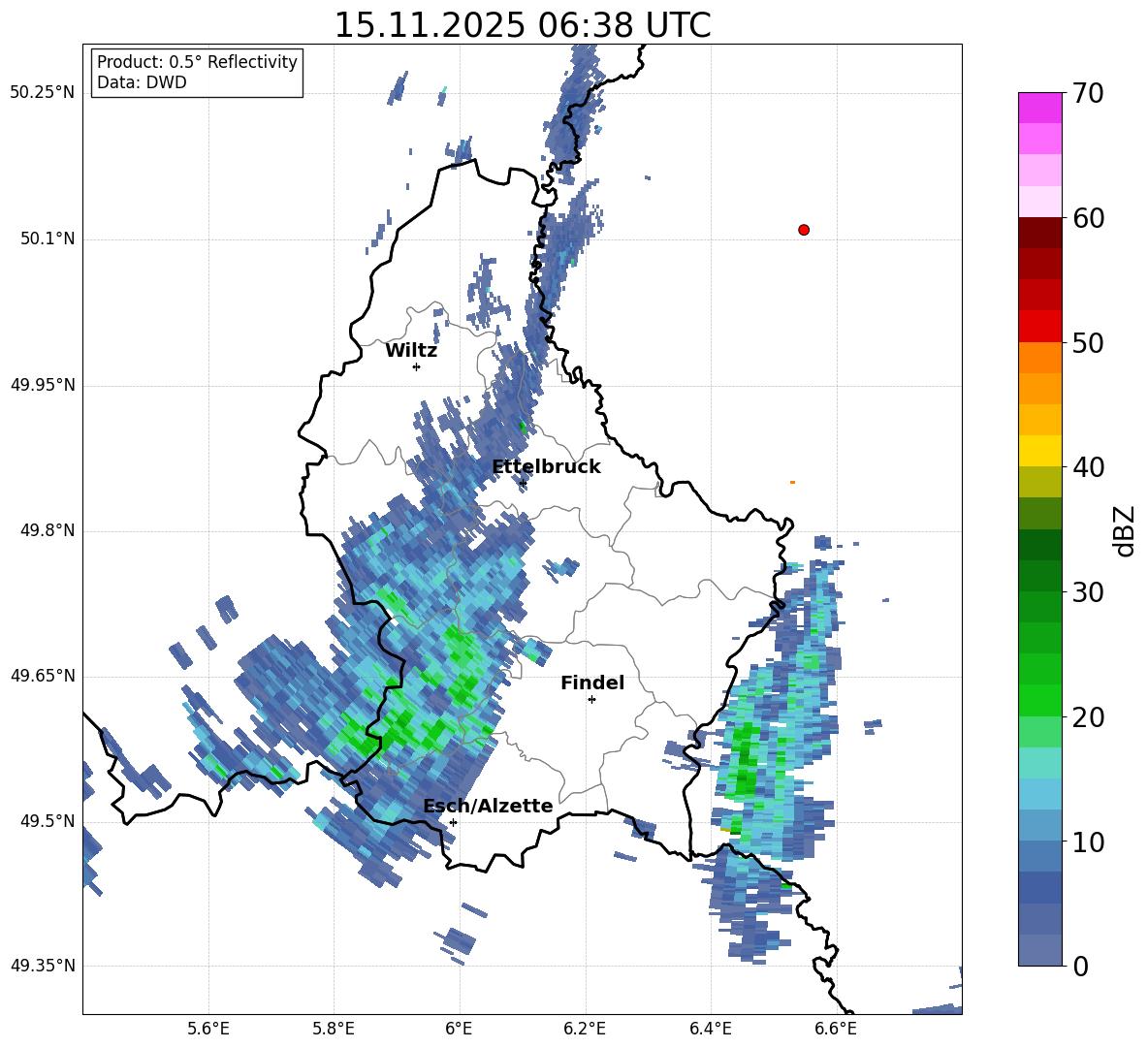The height and width of the screenshot is (1048, 1148).
Task: Click the Wiltz city label
Action: tap(411, 351)
